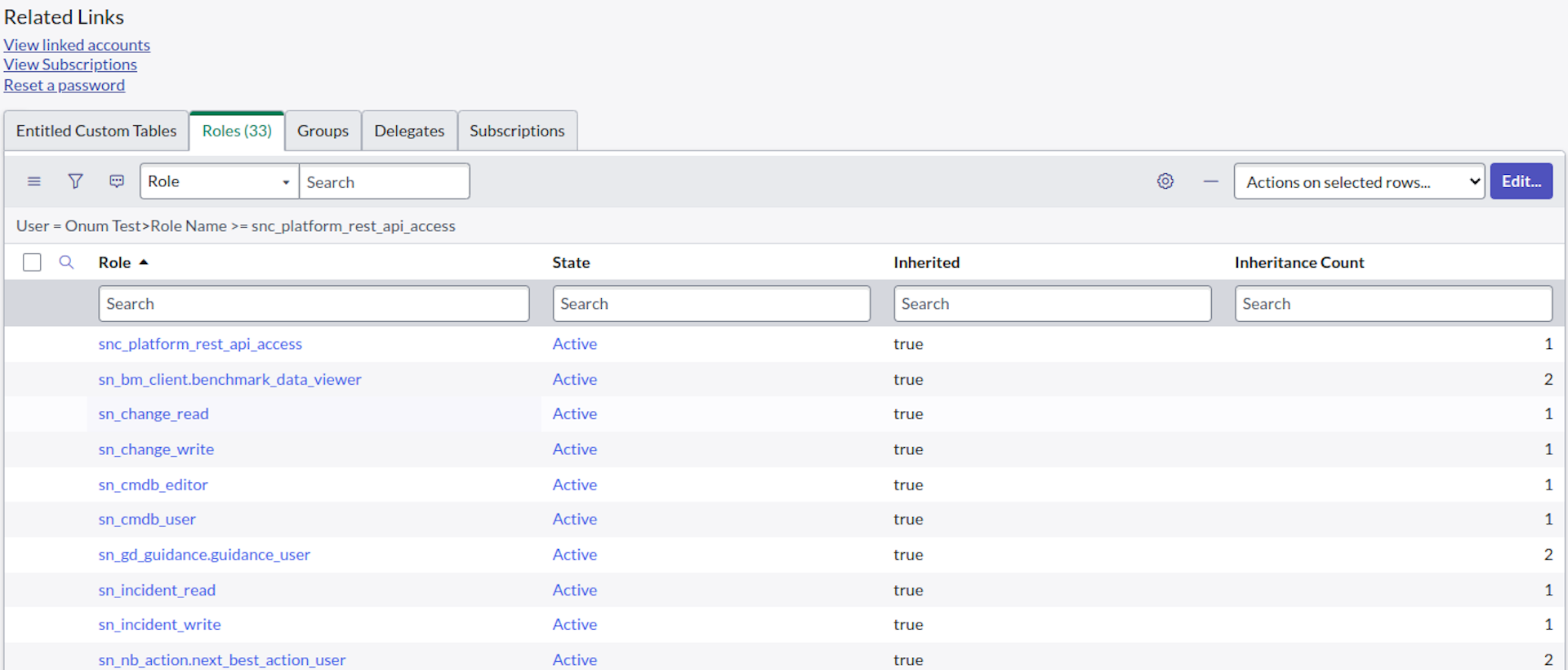Focus the State column search box

(x=711, y=303)
